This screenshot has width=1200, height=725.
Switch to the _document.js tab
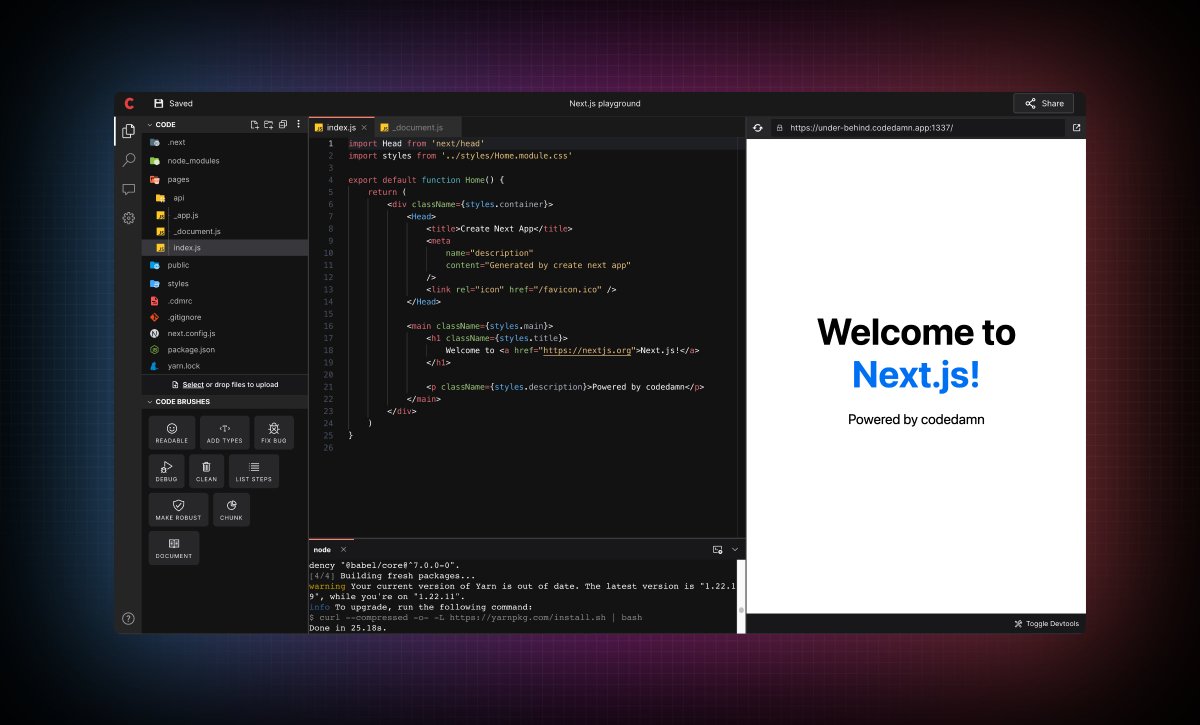click(x=418, y=128)
